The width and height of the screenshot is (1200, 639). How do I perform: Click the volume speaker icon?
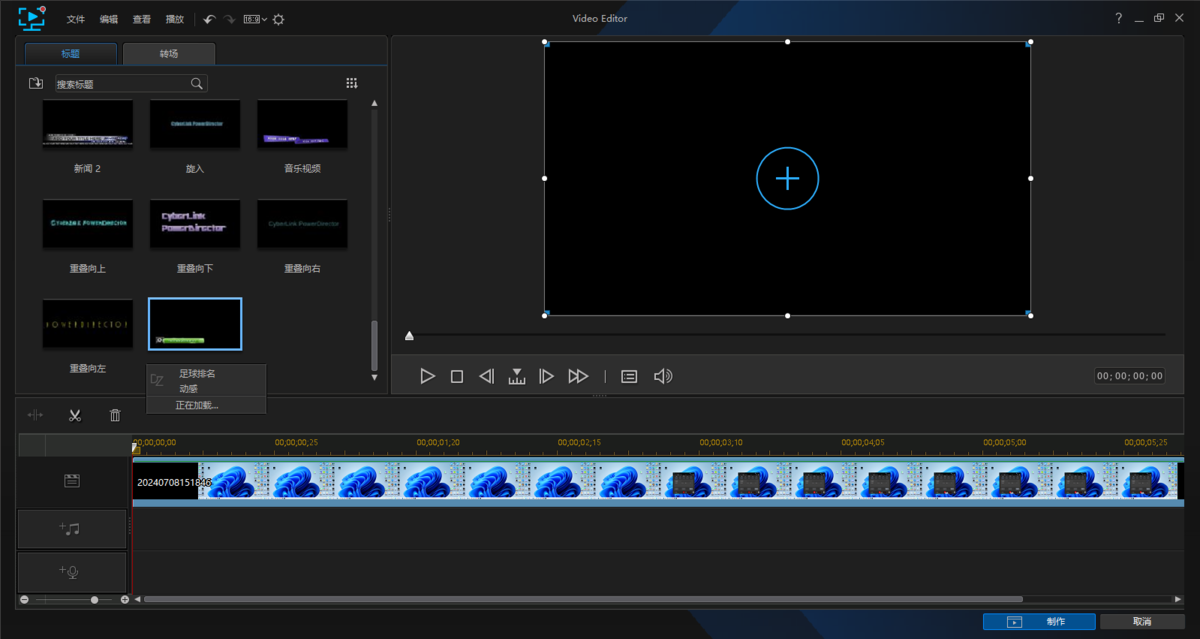tap(663, 376)
